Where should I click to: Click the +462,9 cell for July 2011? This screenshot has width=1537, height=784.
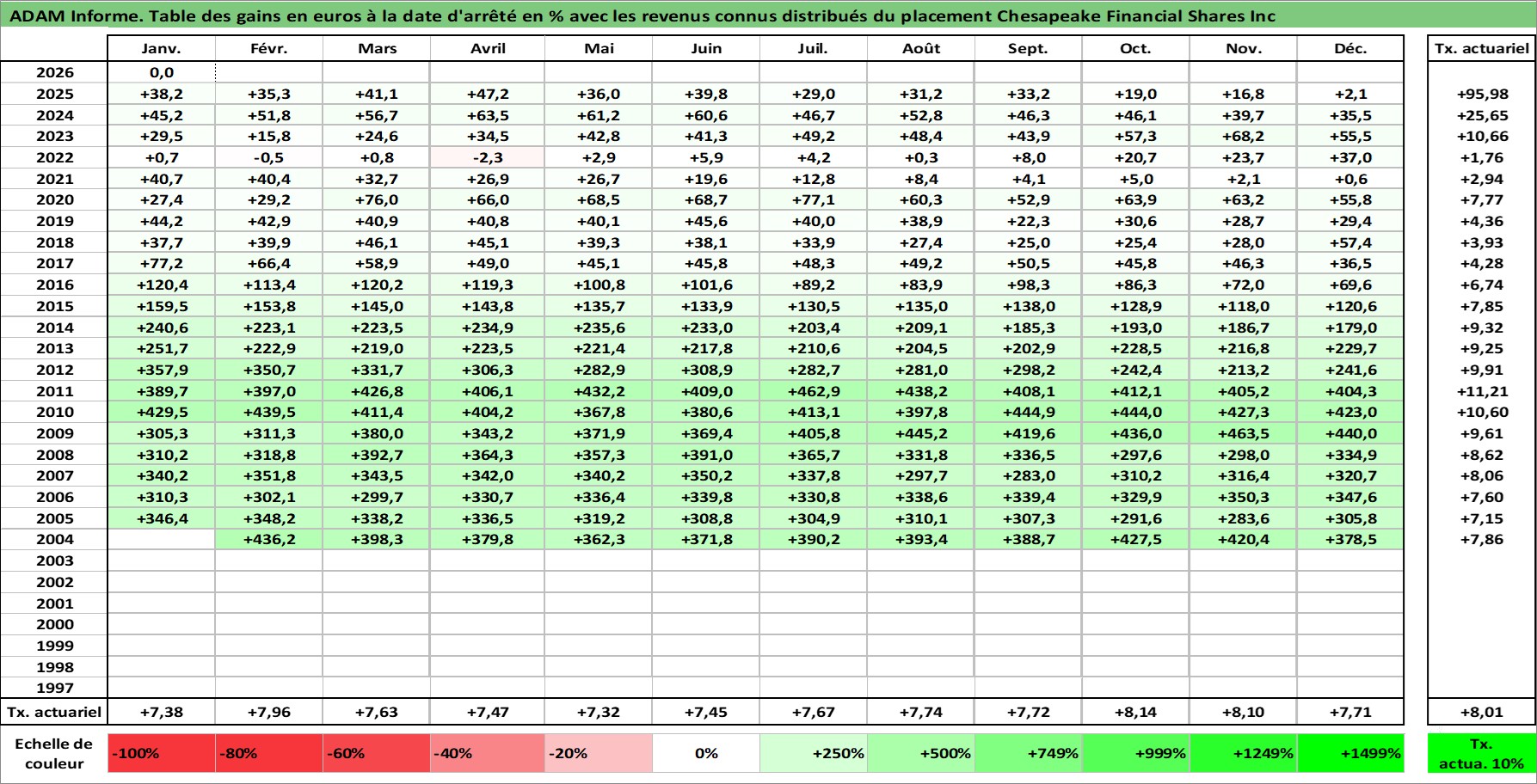pos(814,391)
